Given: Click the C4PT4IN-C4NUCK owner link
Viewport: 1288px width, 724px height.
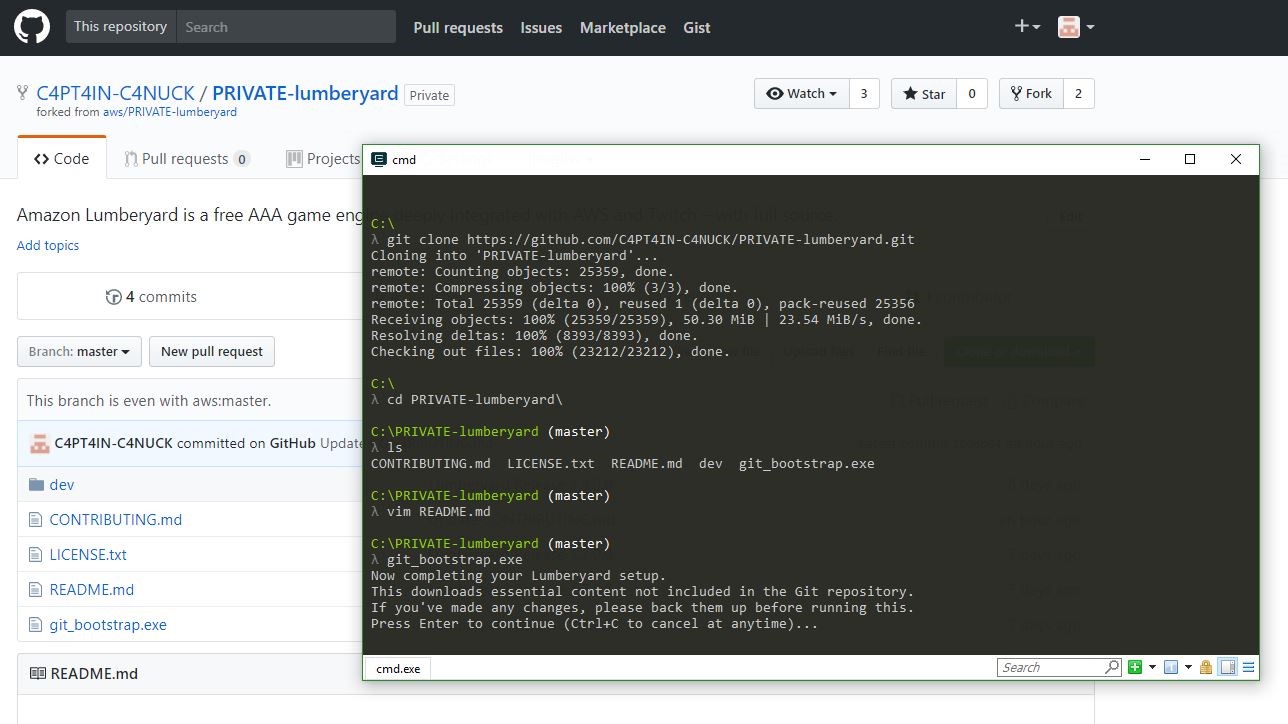Looking at the screenshot, I should [x=115, y=93].
